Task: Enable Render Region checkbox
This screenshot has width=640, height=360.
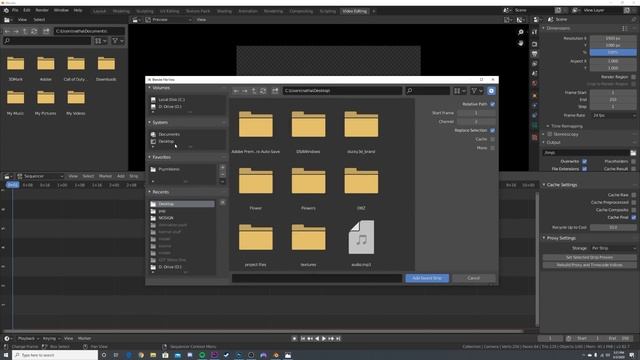Action: click(633, 77)
